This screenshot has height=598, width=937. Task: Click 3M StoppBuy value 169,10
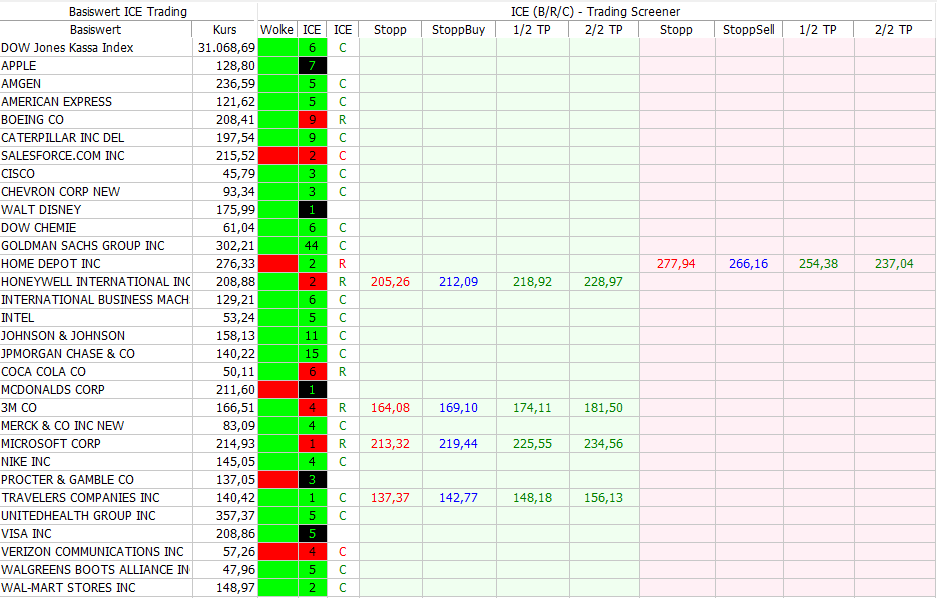[x=458, y=407]
